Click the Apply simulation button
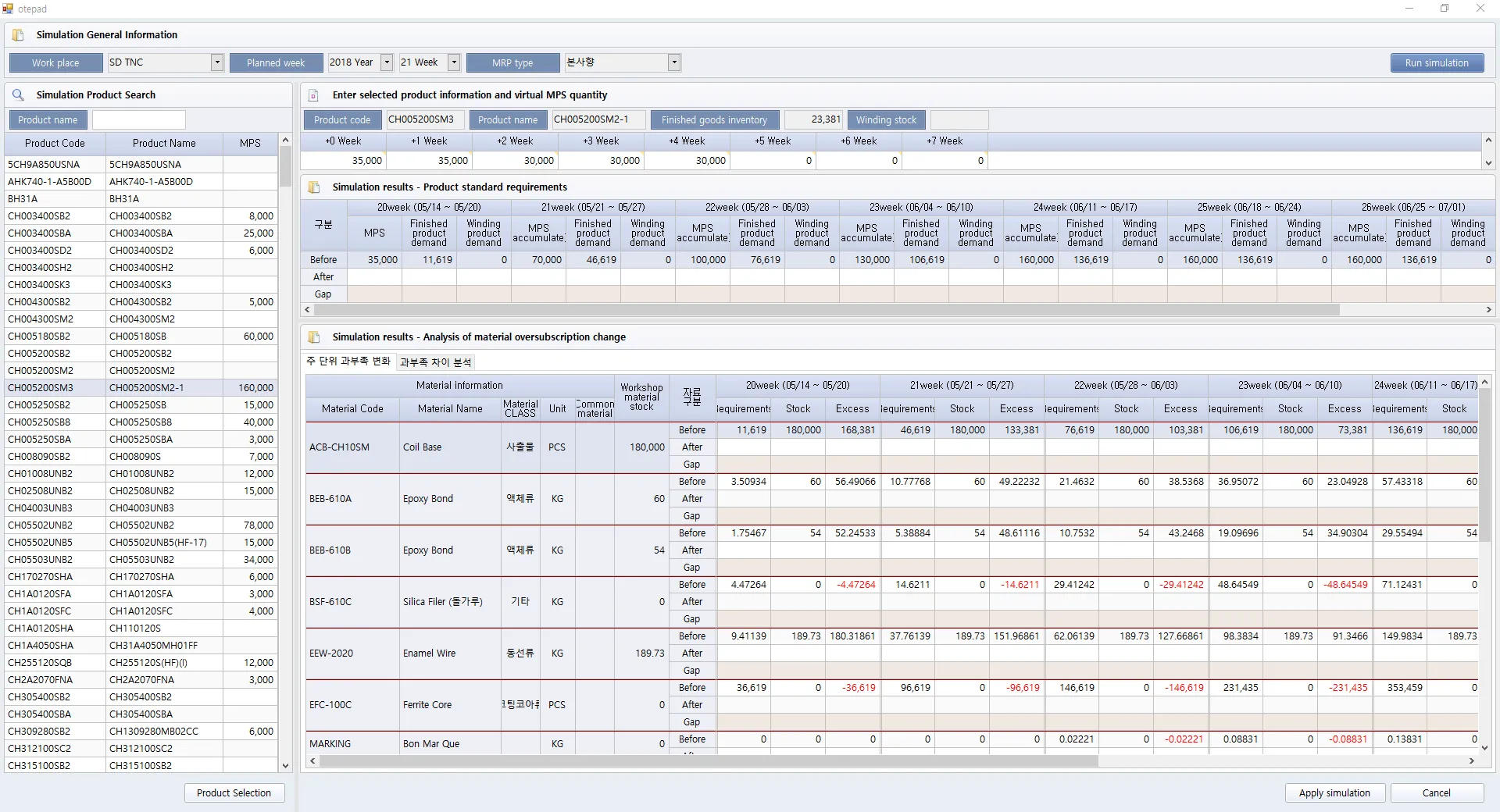This screenshot has width=1500, height=812. [1334, 793]
